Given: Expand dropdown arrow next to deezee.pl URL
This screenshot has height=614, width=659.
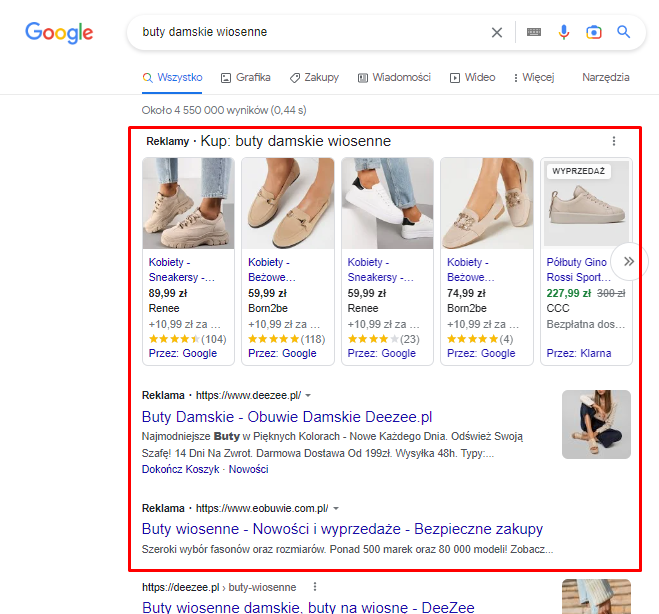Looking at the screenshot, I should coord(308,395).
